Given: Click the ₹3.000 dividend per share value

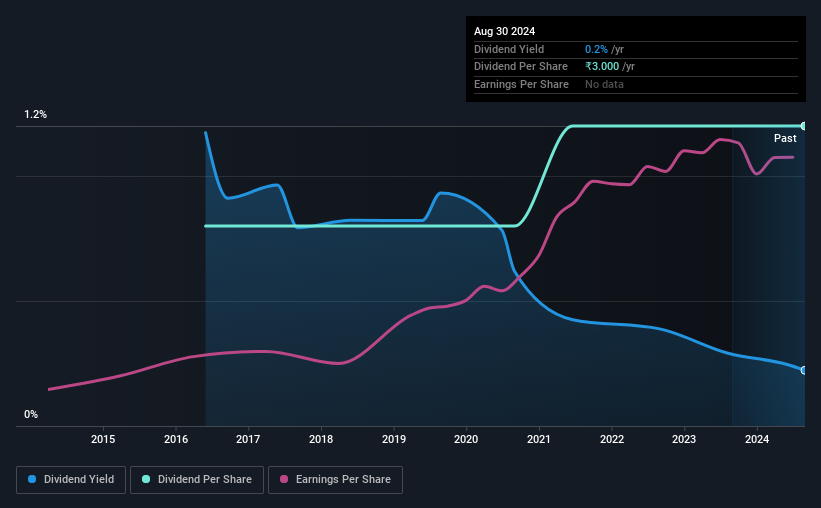Looking at the screenshot, I should click(602, 67).
